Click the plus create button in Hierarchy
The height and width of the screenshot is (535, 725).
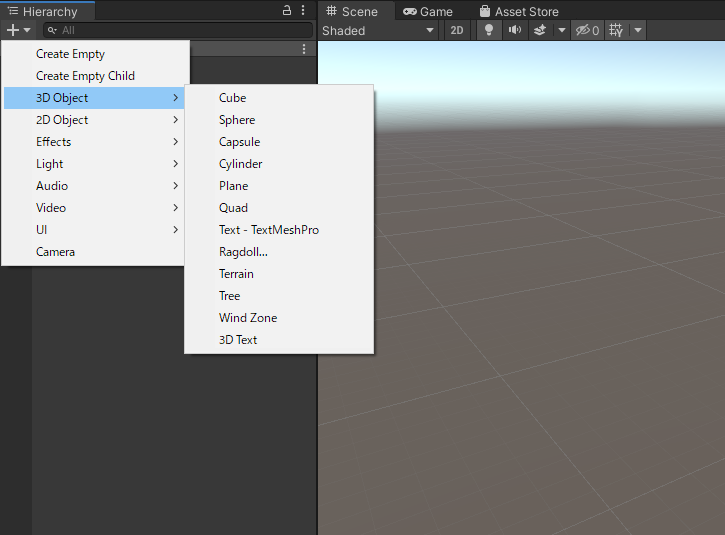tap(13, 30)
